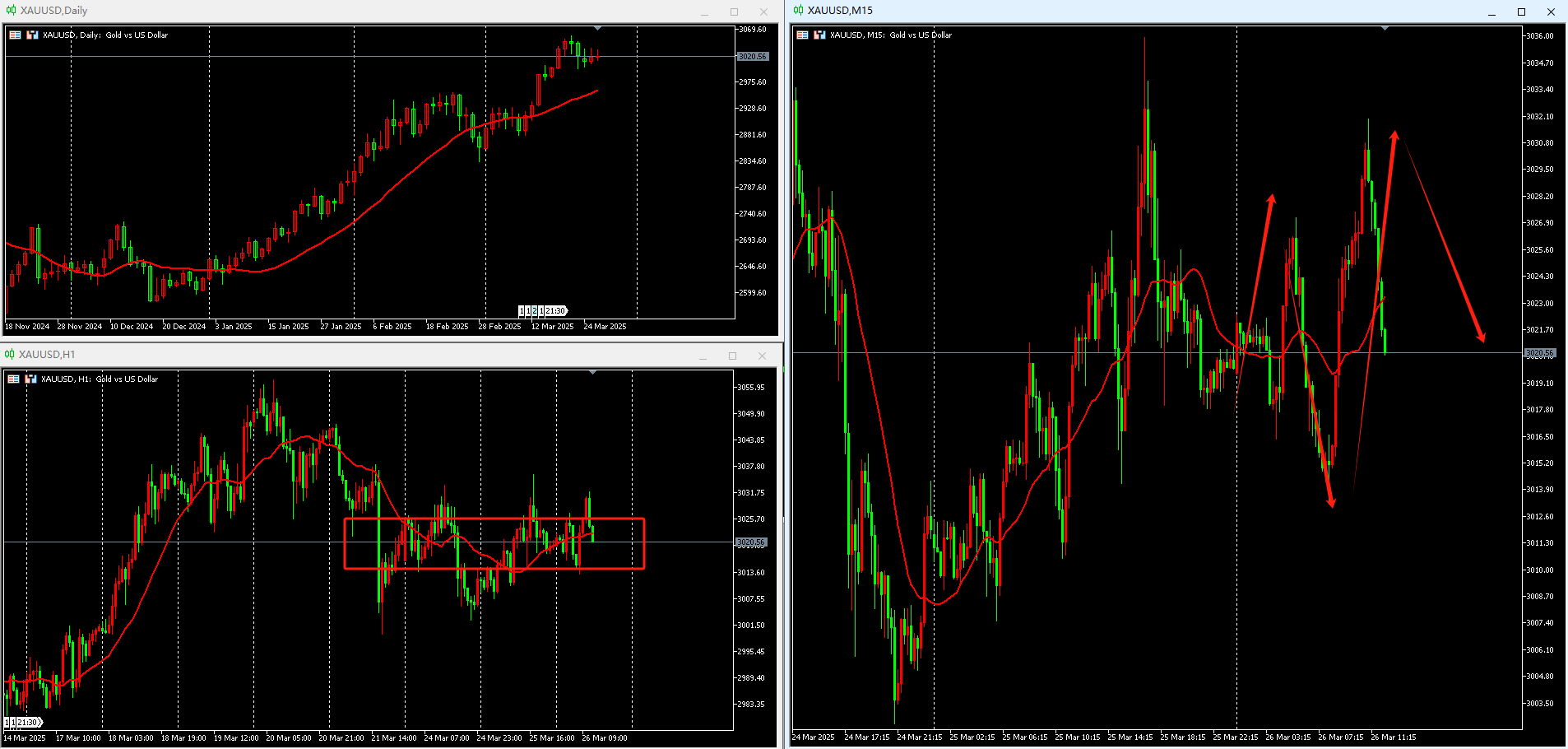Viewport: 1568px width, 749px height.
Task: Activate the XAUUSD,H1 window title
Action: tap(47, 354)
